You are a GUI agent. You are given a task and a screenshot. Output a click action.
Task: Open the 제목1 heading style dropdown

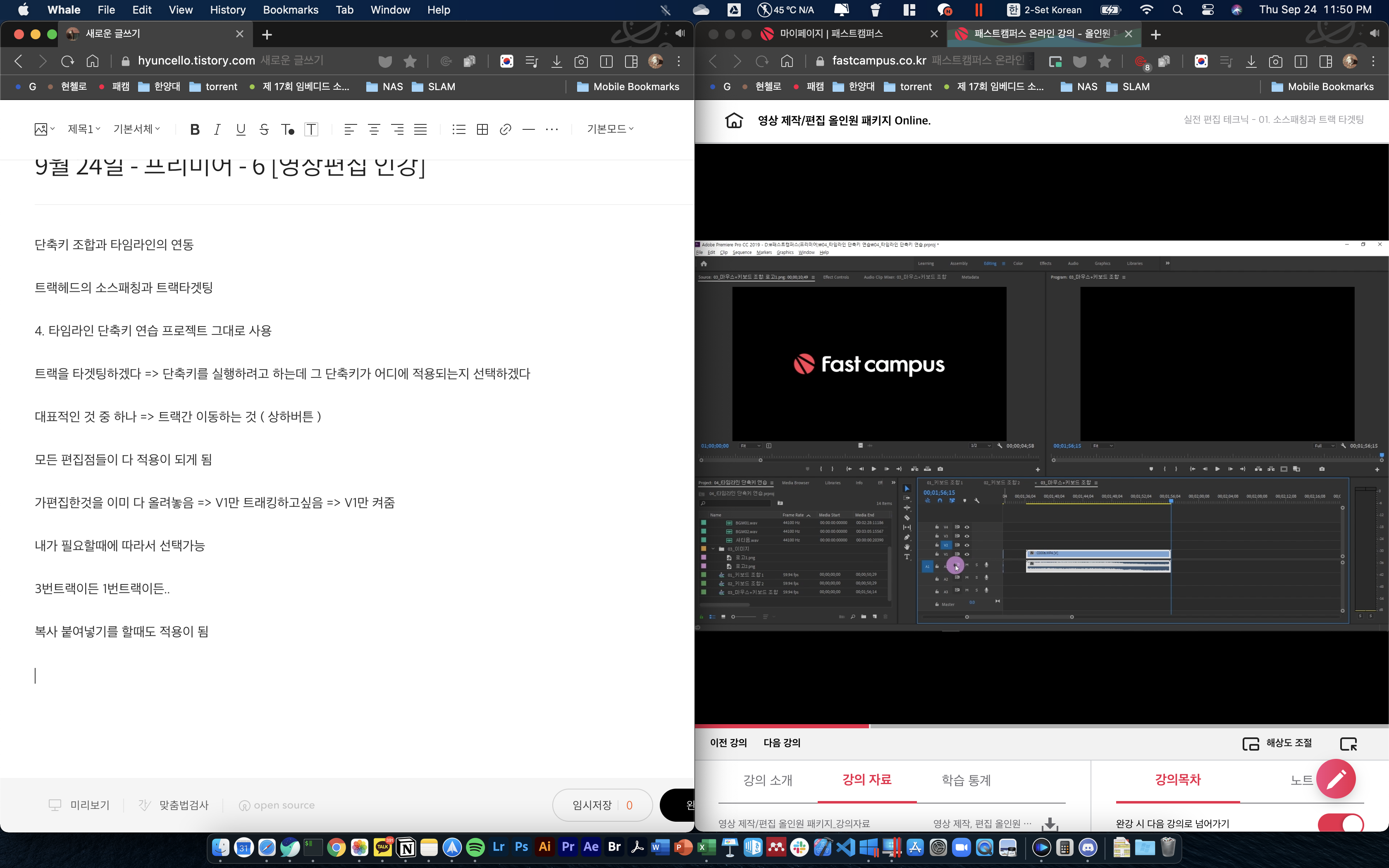coord(84,129)
